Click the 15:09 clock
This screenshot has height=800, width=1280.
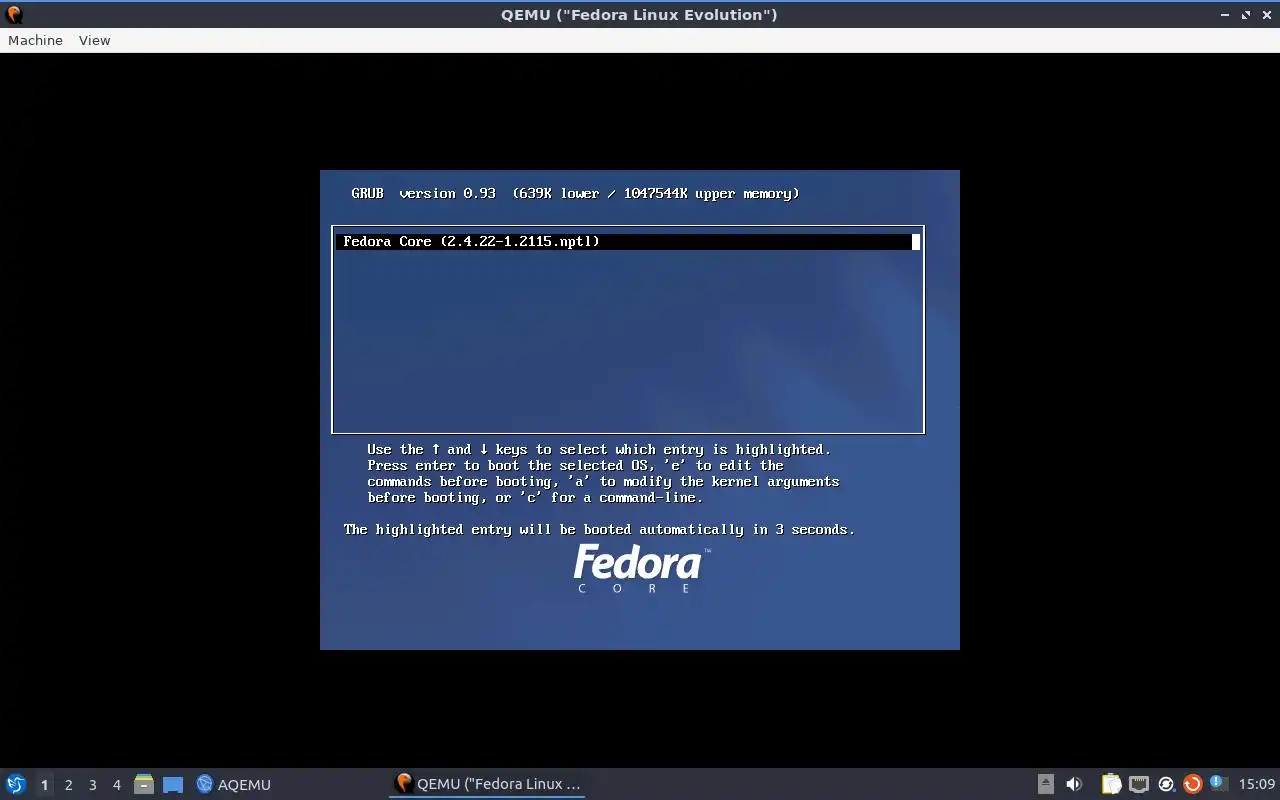1257,784
